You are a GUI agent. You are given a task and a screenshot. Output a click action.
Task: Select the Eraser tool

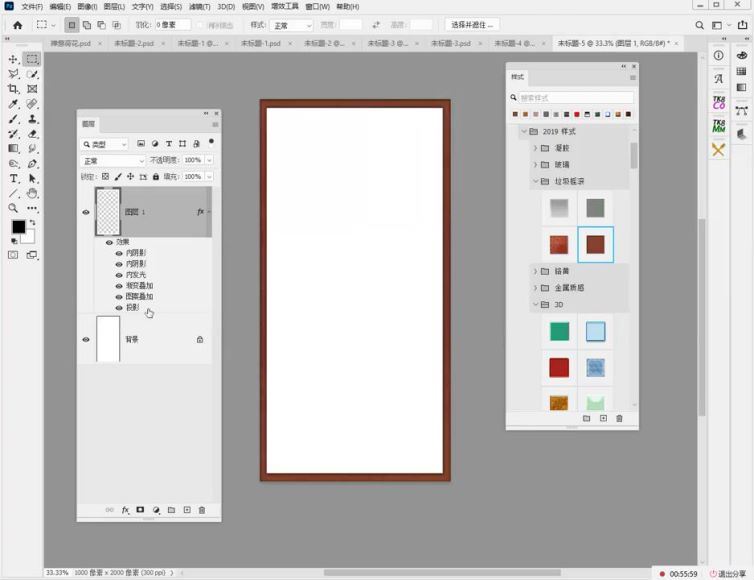pos(32,134)
